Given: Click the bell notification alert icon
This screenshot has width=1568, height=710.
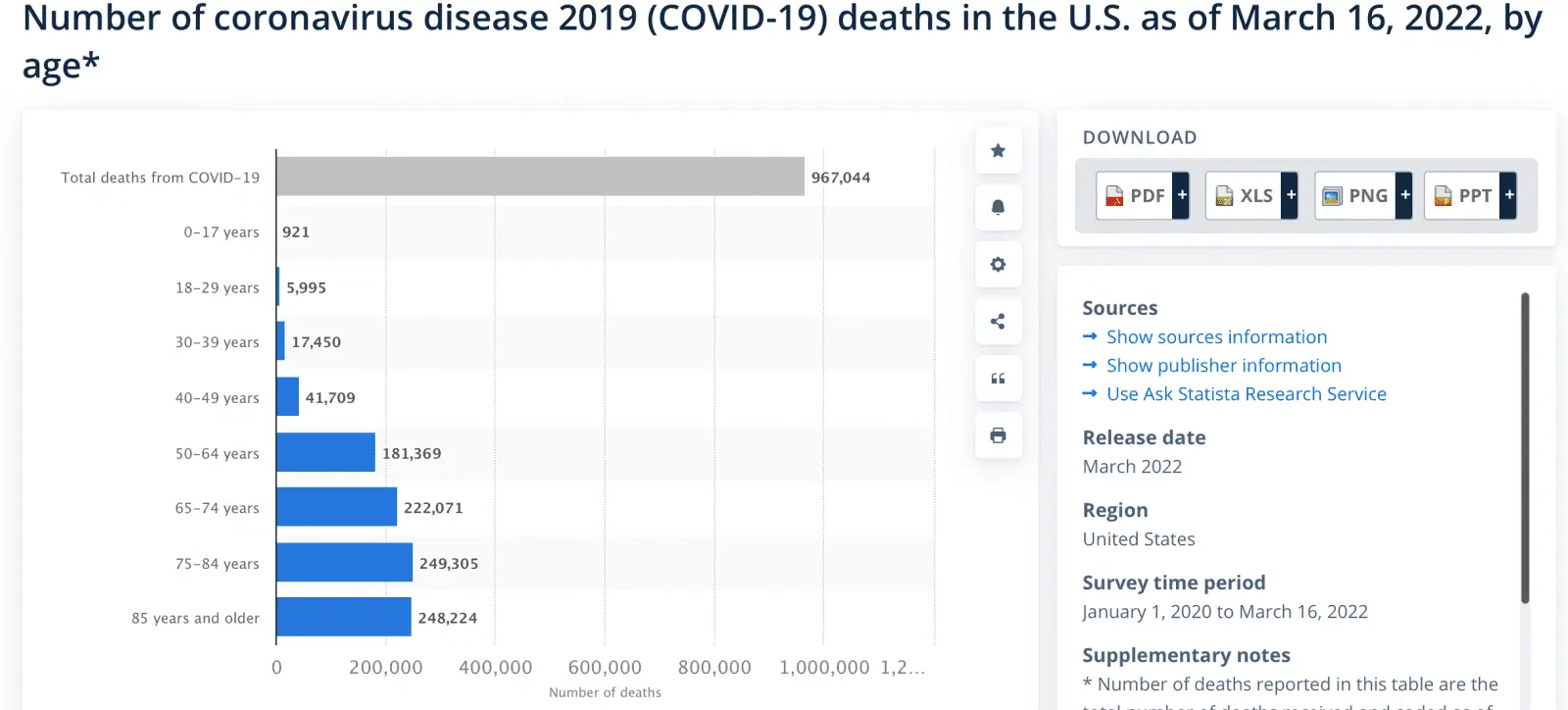Looking at the screenshot, I should [998, 208].
